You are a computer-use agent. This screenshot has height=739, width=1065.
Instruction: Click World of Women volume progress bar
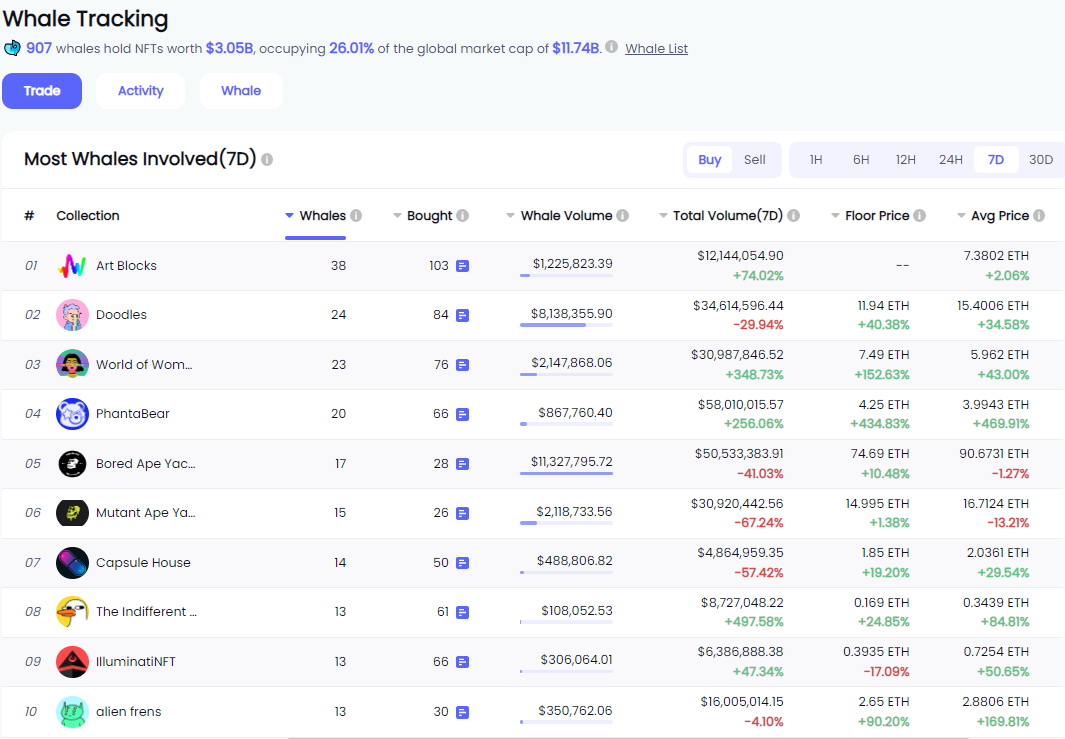[566, 374]
